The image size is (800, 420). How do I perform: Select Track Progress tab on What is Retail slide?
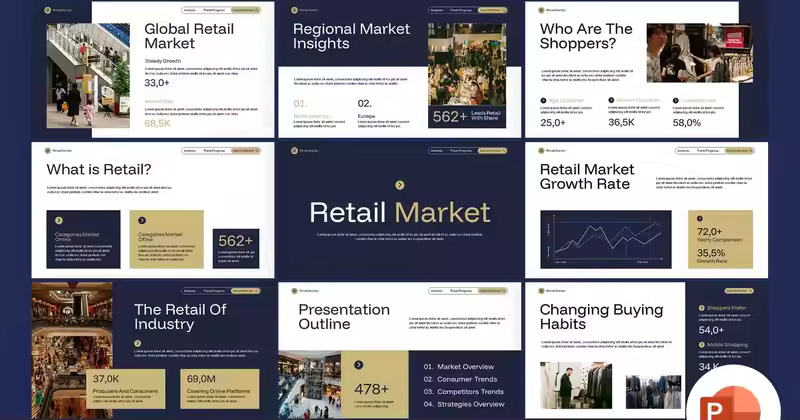214,151
